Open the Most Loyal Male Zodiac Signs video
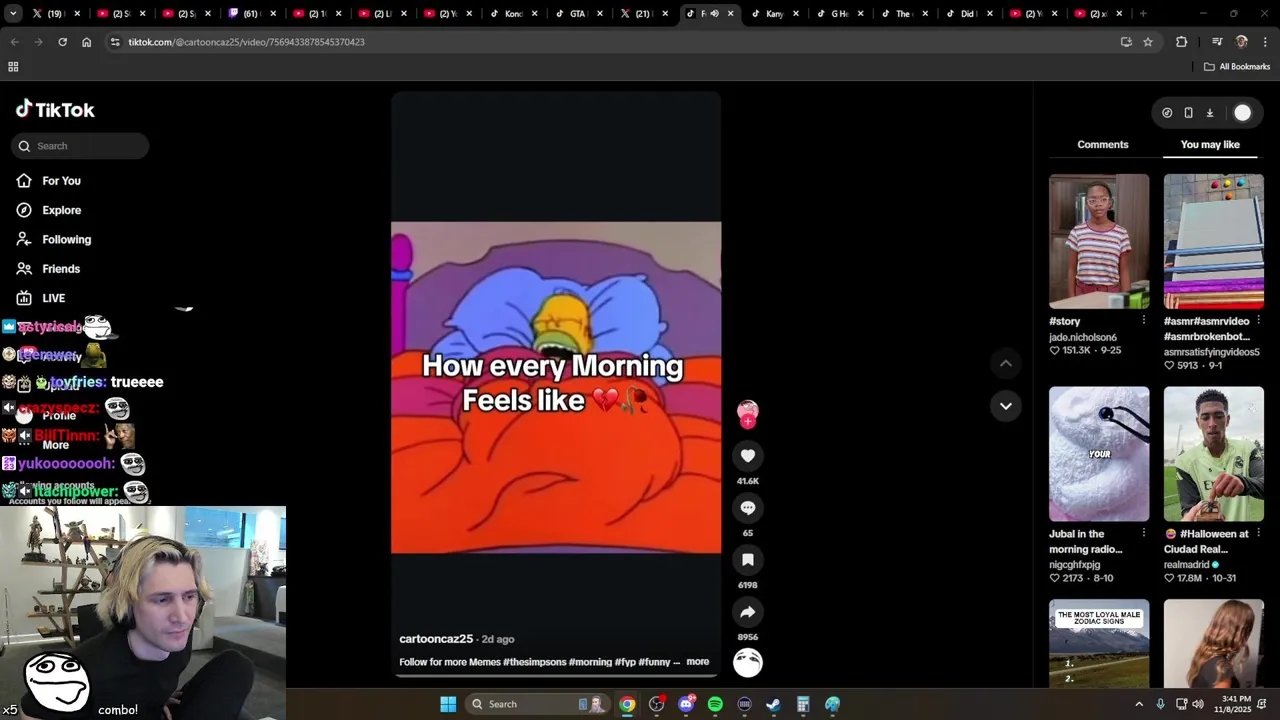The image size is (1280, 720). [1099, 643]
